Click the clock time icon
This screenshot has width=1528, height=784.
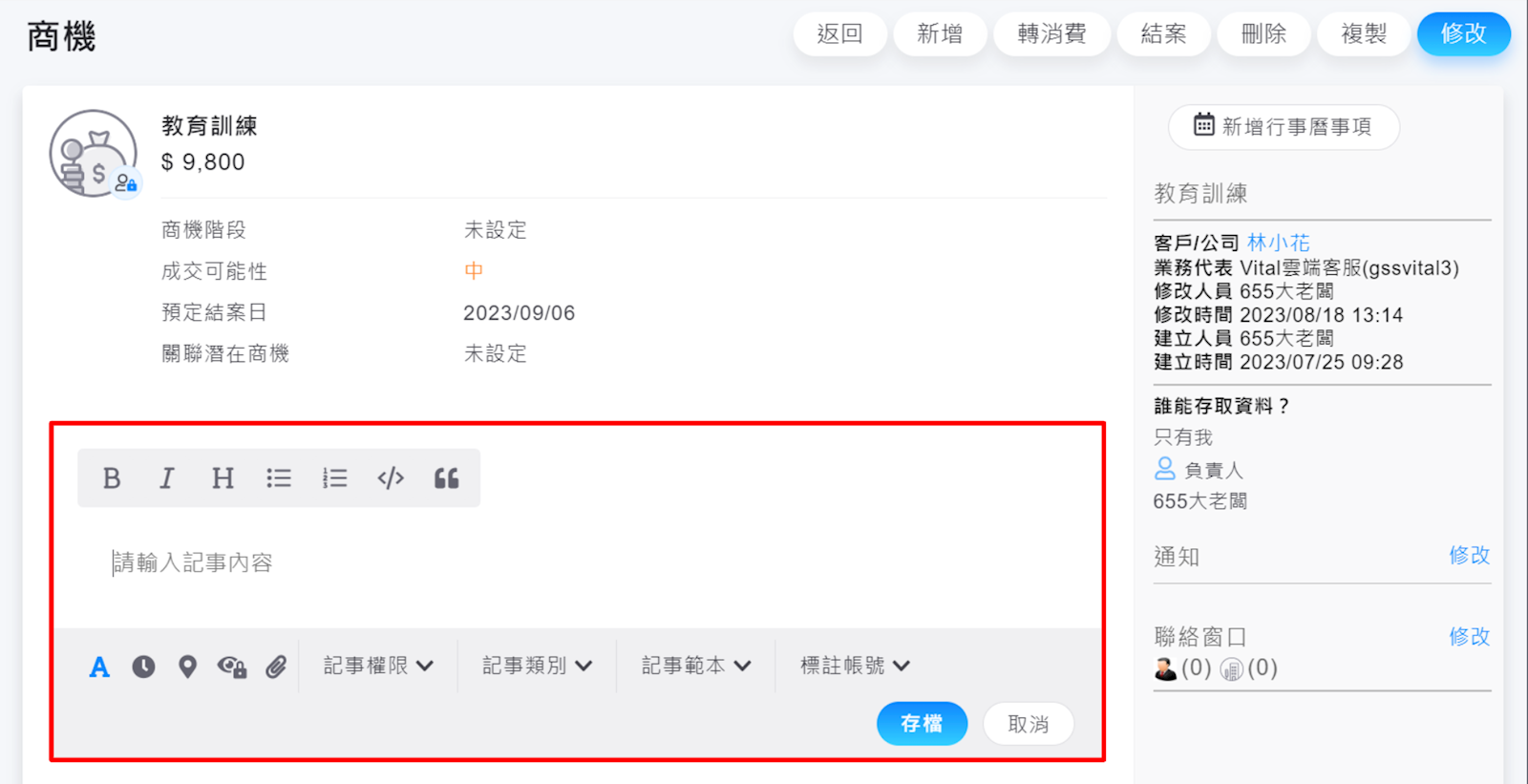pyautogui.click(x=143, y=667)
